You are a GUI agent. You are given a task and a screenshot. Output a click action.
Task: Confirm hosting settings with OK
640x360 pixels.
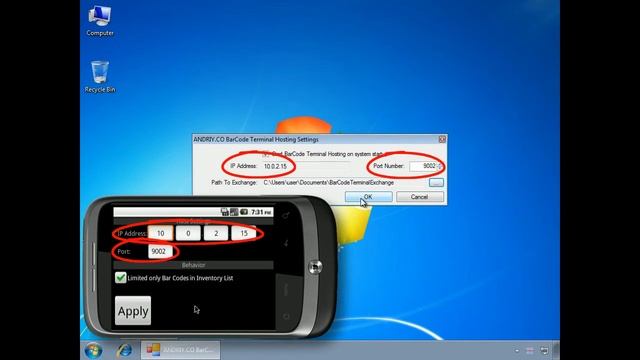(369, 197)
